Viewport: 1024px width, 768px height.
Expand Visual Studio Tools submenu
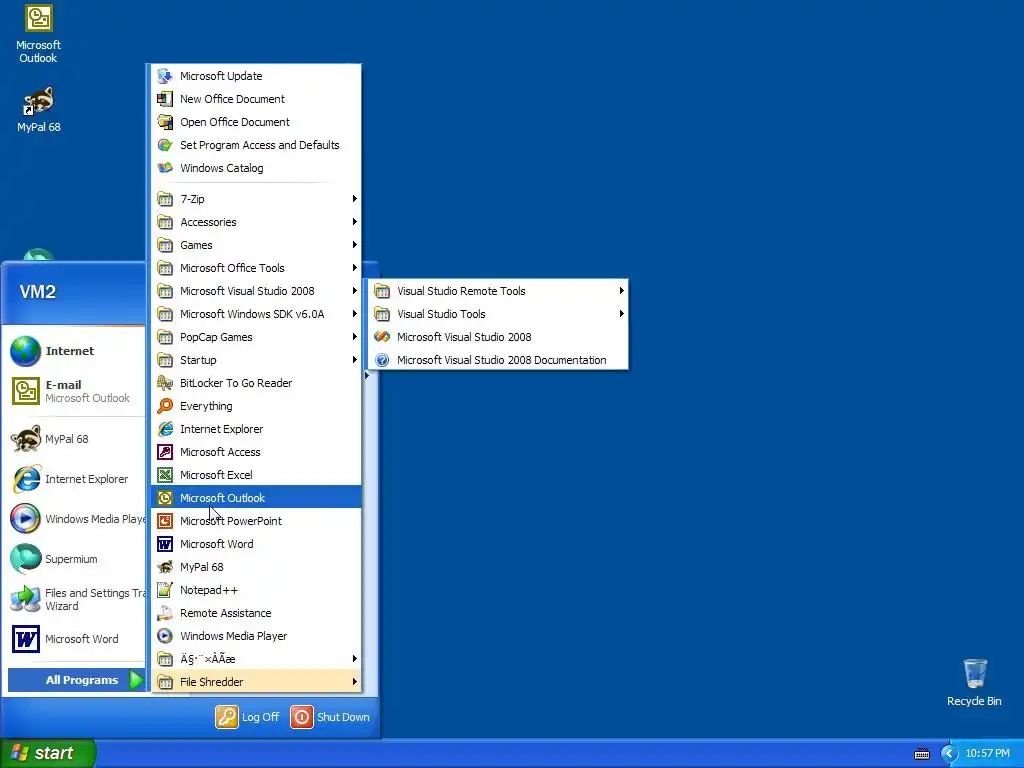(x=498, y=314)
